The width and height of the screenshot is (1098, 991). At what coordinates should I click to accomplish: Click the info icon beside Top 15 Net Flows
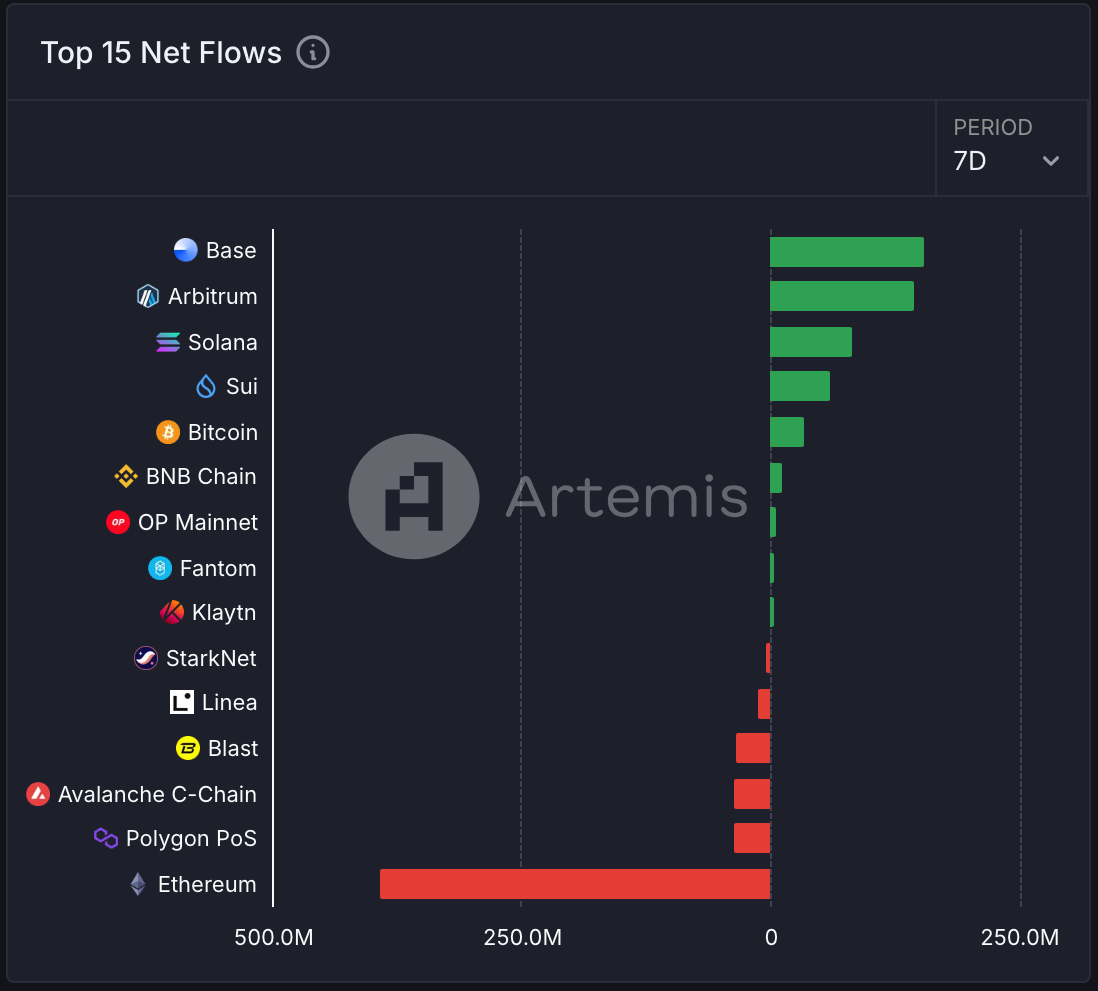click(x=312, y=53)
